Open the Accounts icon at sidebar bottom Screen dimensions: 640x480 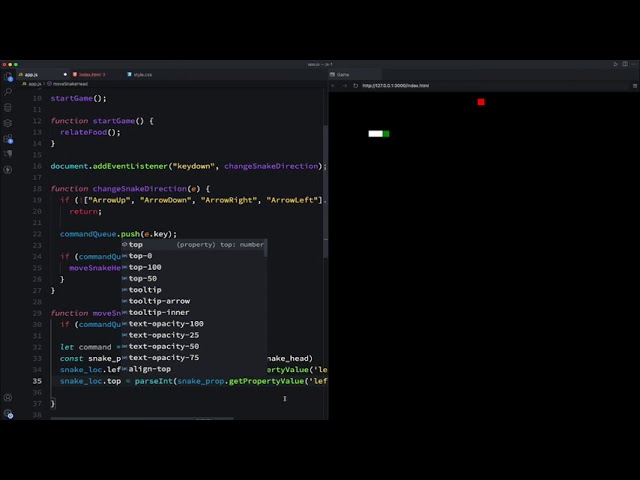[8, 398]
